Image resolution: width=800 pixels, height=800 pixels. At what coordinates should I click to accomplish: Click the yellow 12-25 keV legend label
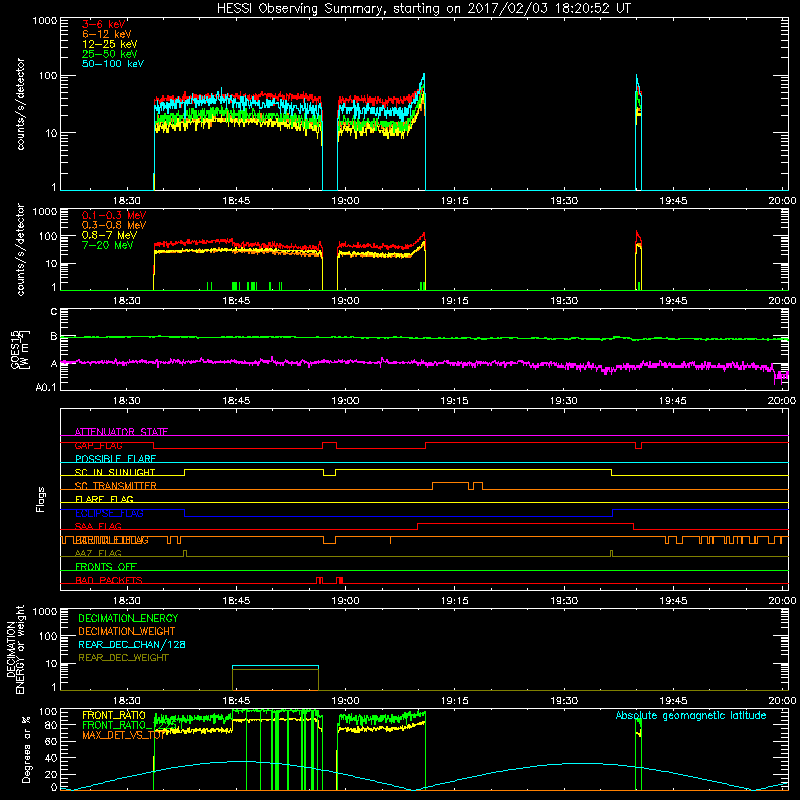110,44
